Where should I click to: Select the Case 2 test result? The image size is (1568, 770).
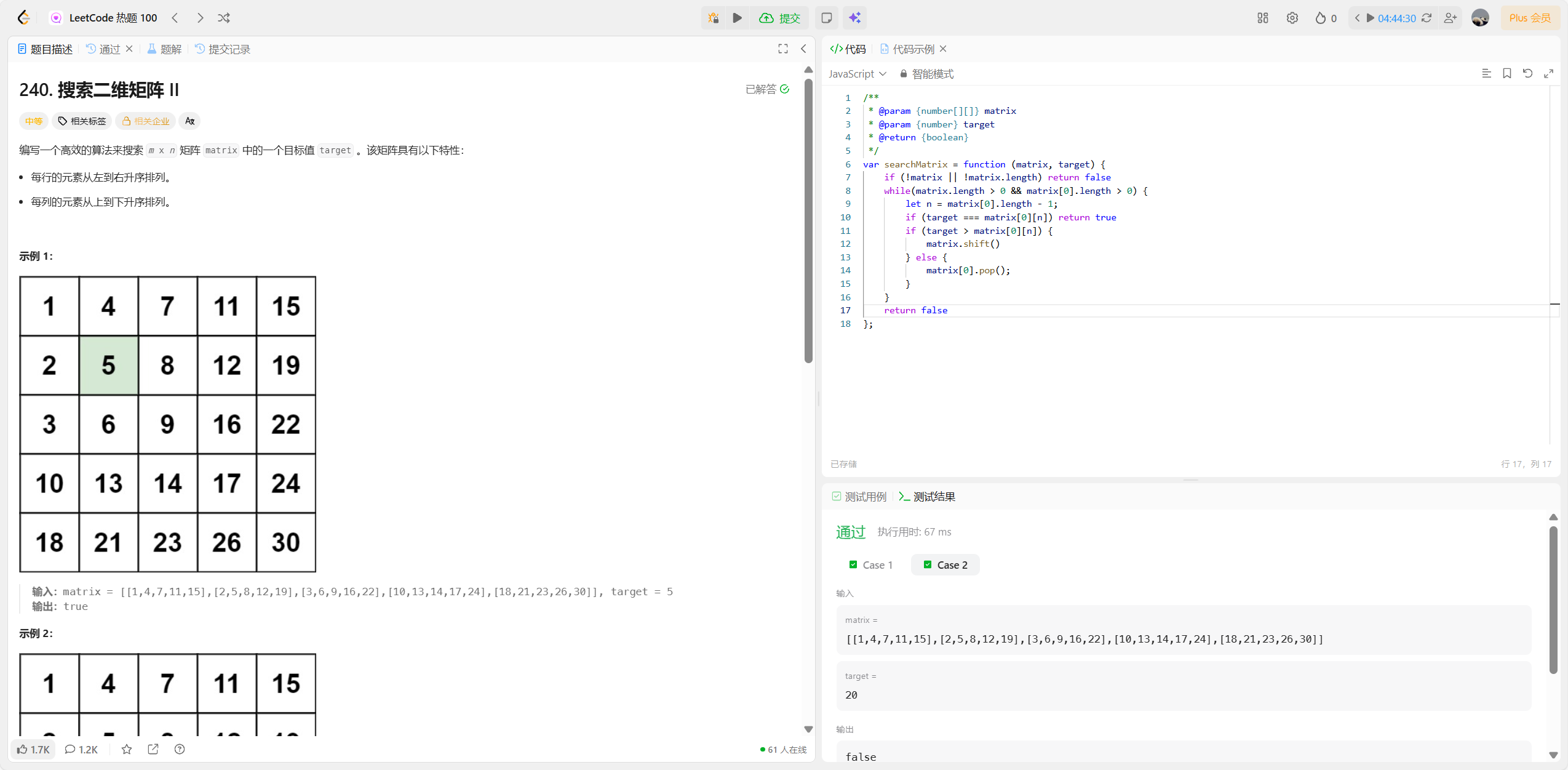coord(945,564)
